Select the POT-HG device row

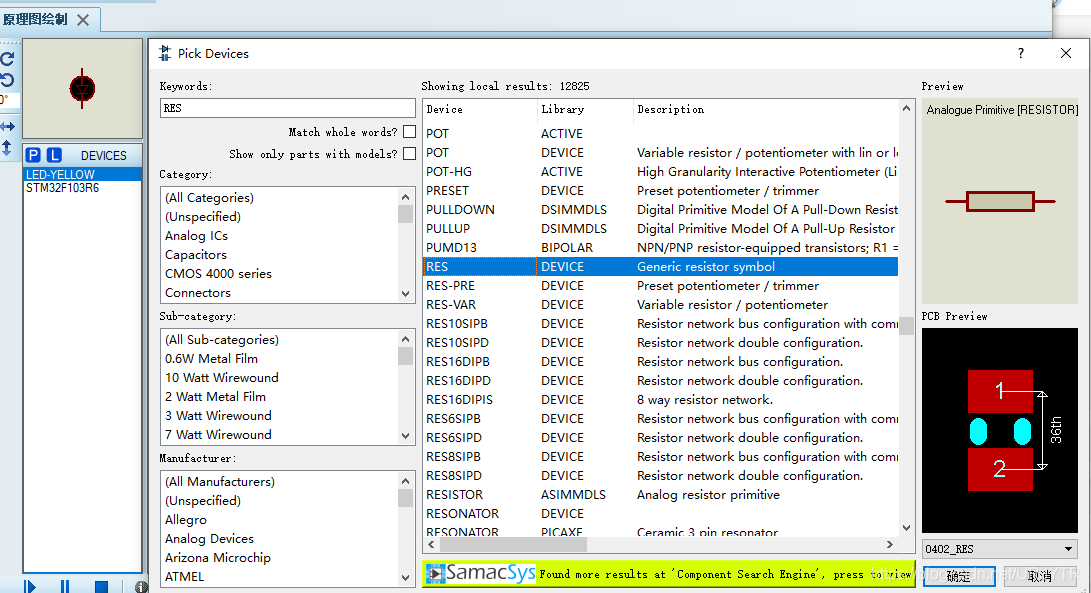(x=660, y=171)
